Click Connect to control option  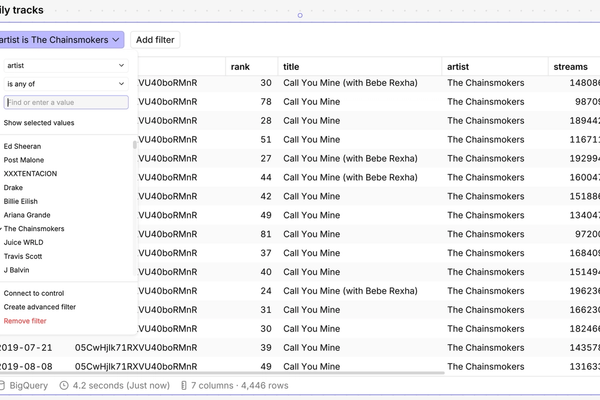click(x=34, y=293)
